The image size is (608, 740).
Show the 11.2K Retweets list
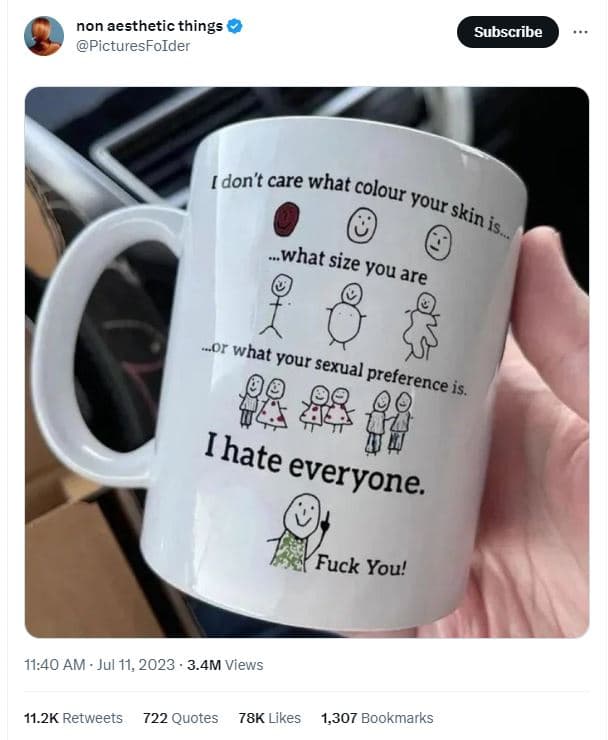(73, 718)
